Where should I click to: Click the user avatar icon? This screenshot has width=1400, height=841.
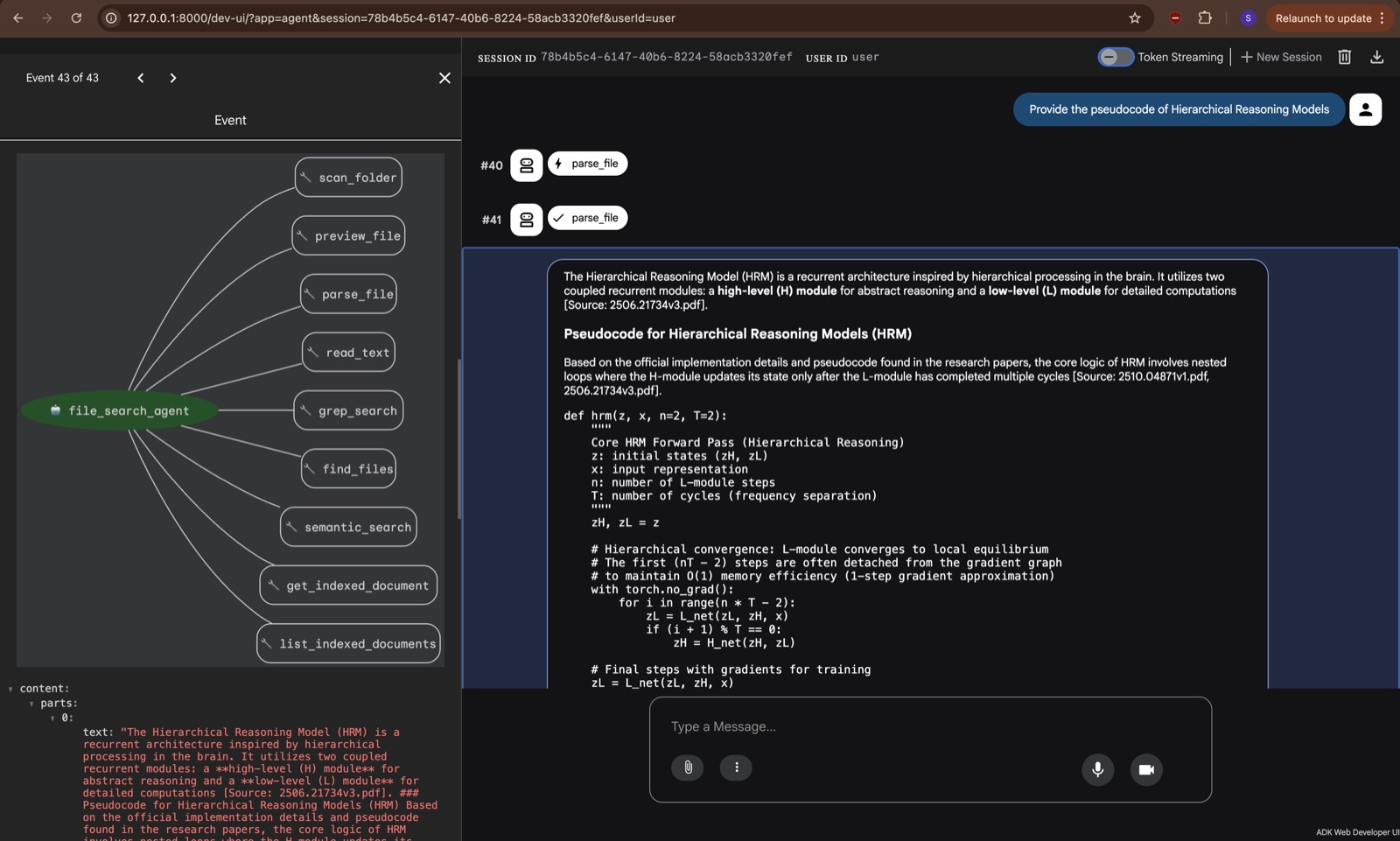1365,109
